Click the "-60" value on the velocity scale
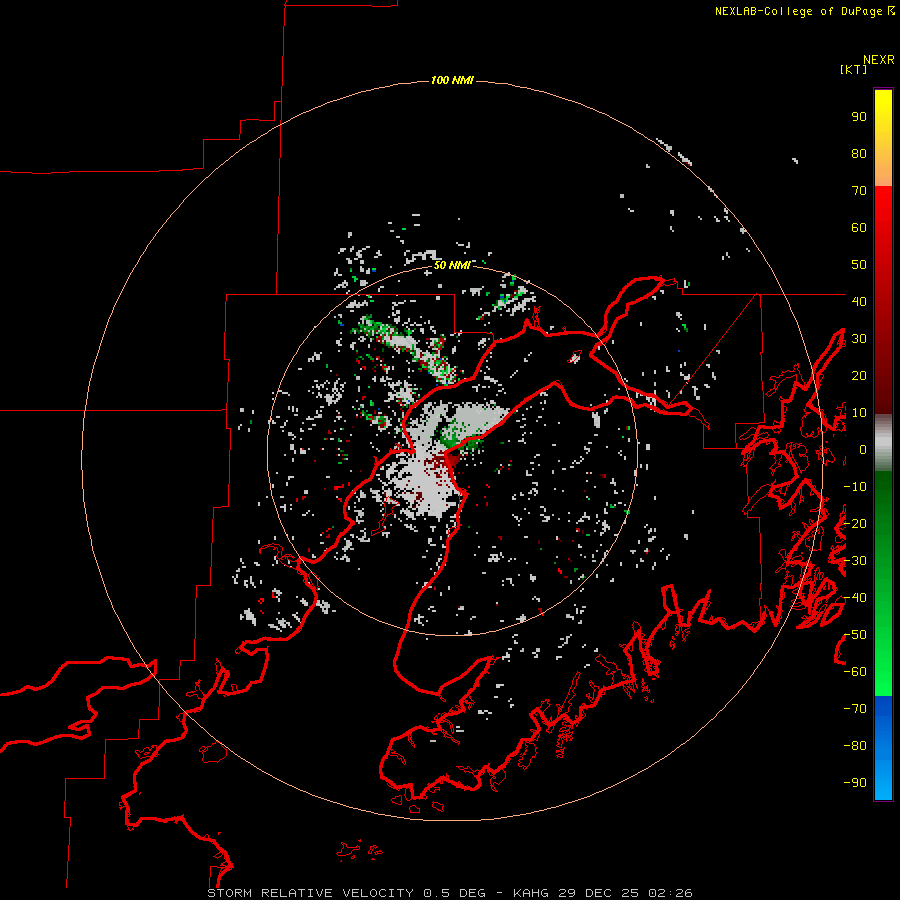The width and height of the screenshot is (900, 900). click(x=855, y=672)
